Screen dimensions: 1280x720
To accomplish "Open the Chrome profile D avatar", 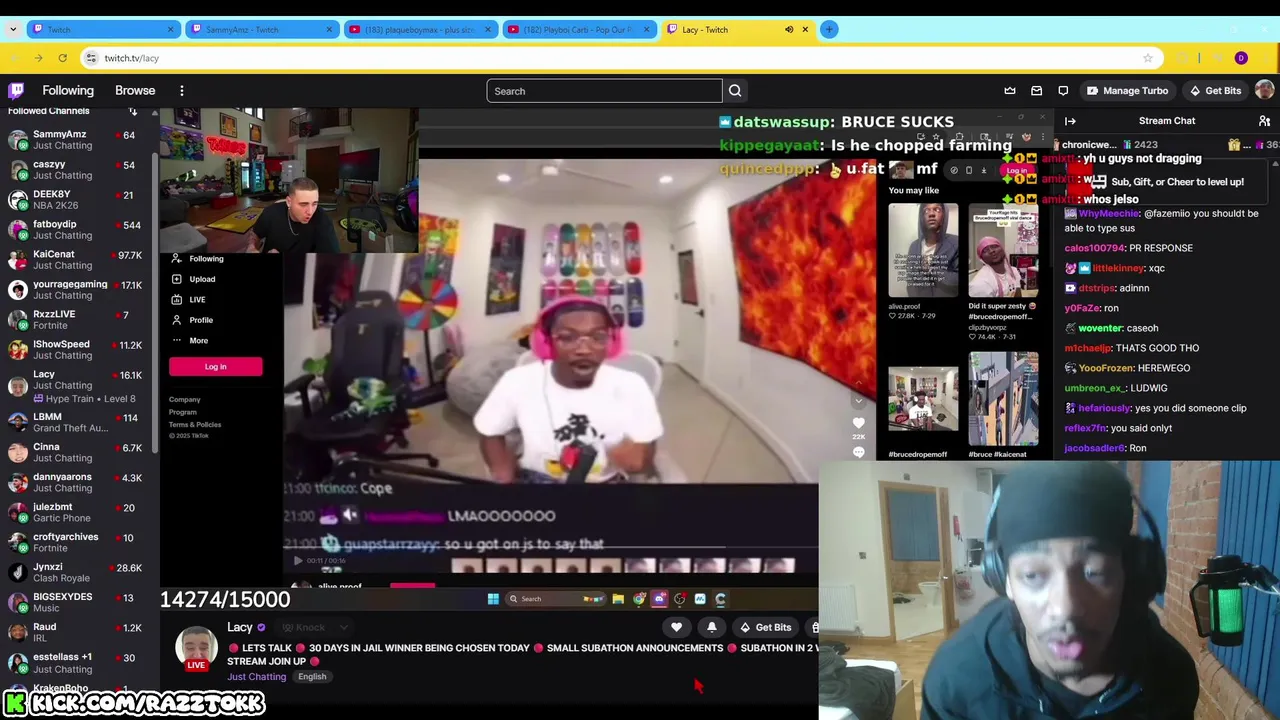I will click(1241, 58).
